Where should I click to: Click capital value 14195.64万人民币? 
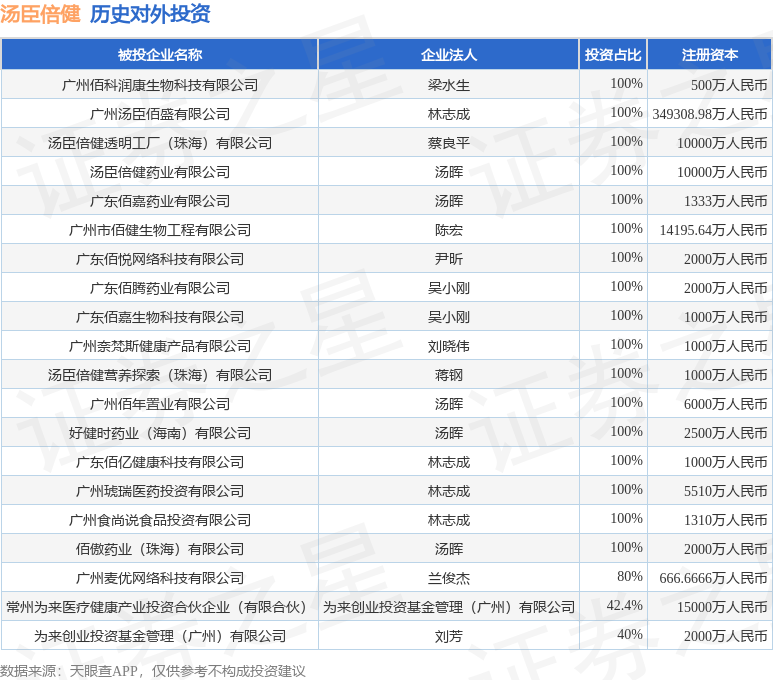point(714,230)
